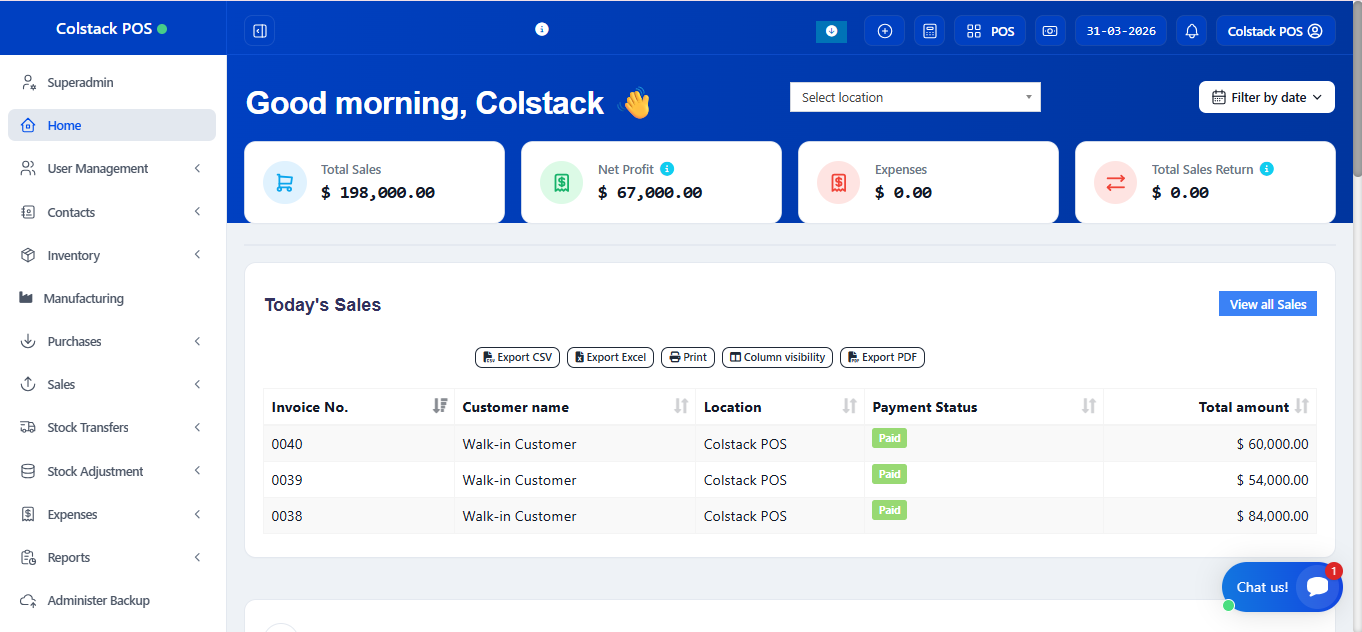
Task: Open the Filter by date dropdown
Action: click(x=1266, y=97)
